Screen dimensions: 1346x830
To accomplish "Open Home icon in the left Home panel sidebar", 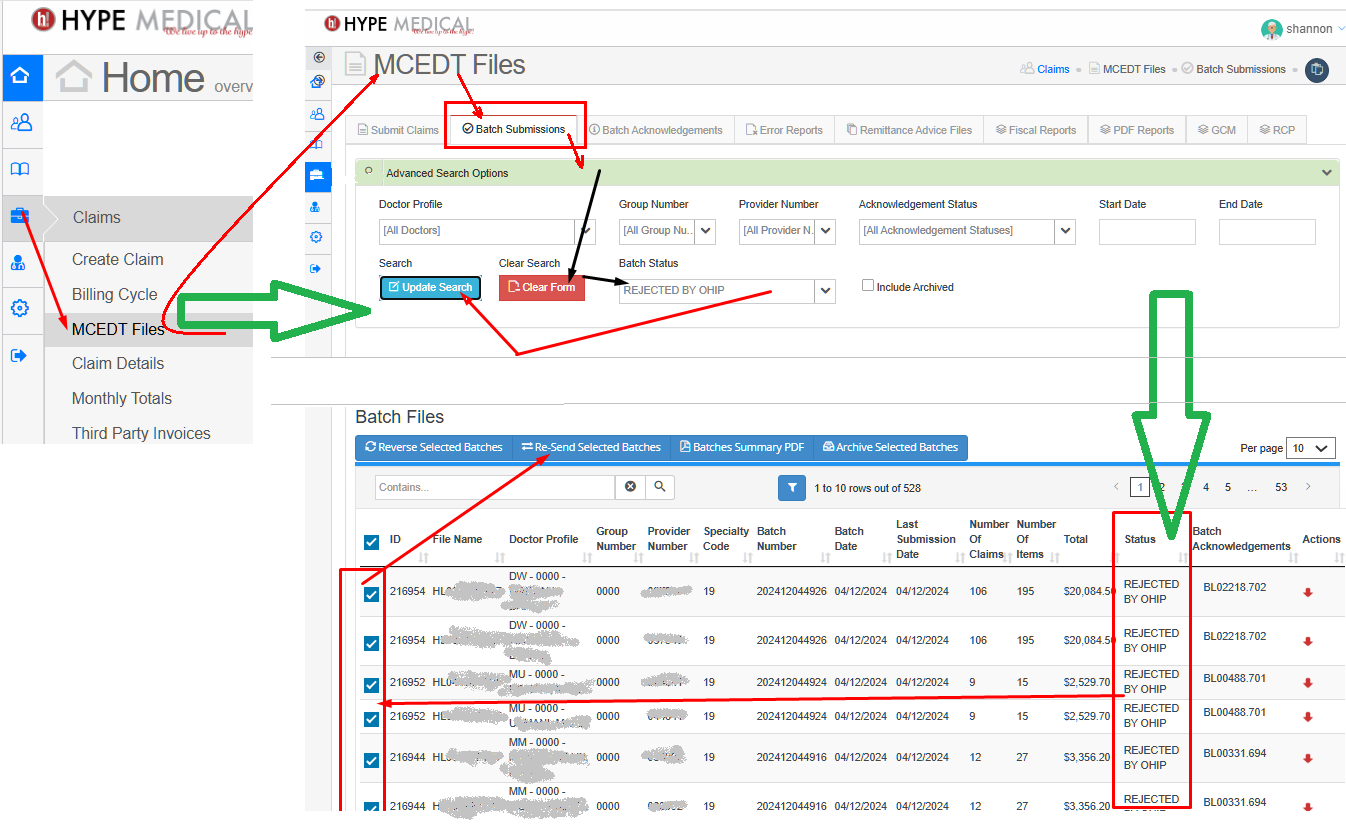I will pos(21,76).
